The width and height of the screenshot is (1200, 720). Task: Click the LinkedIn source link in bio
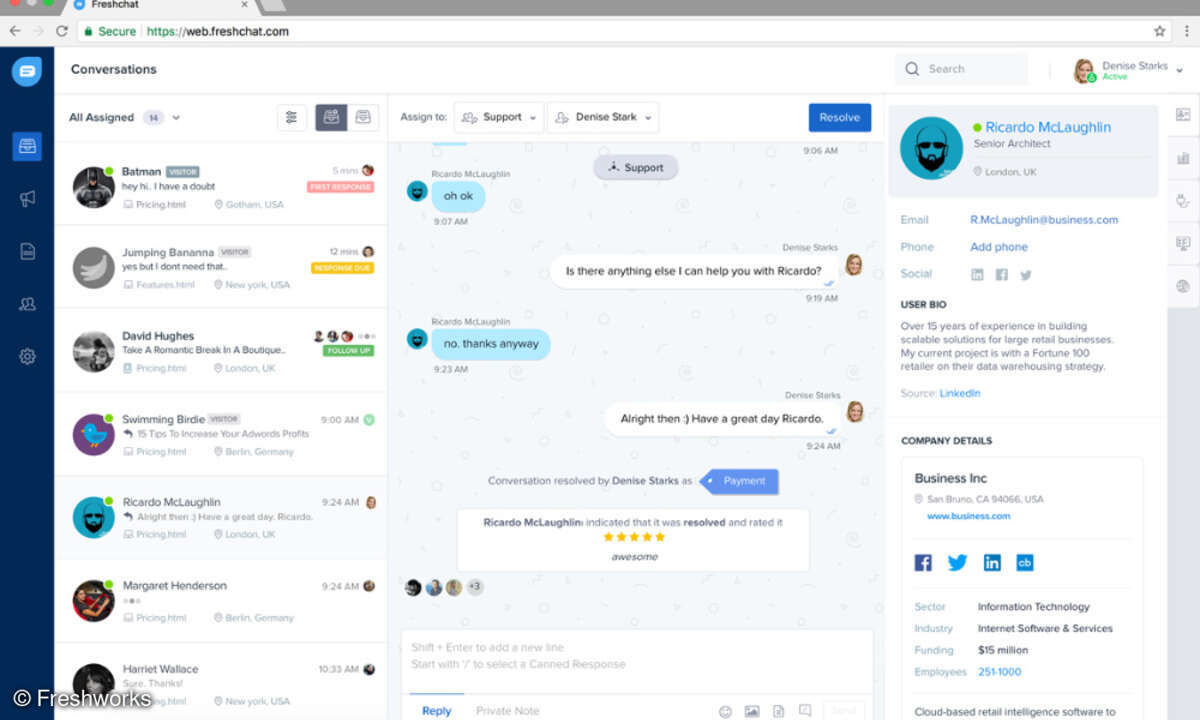[x=960, y=393]
